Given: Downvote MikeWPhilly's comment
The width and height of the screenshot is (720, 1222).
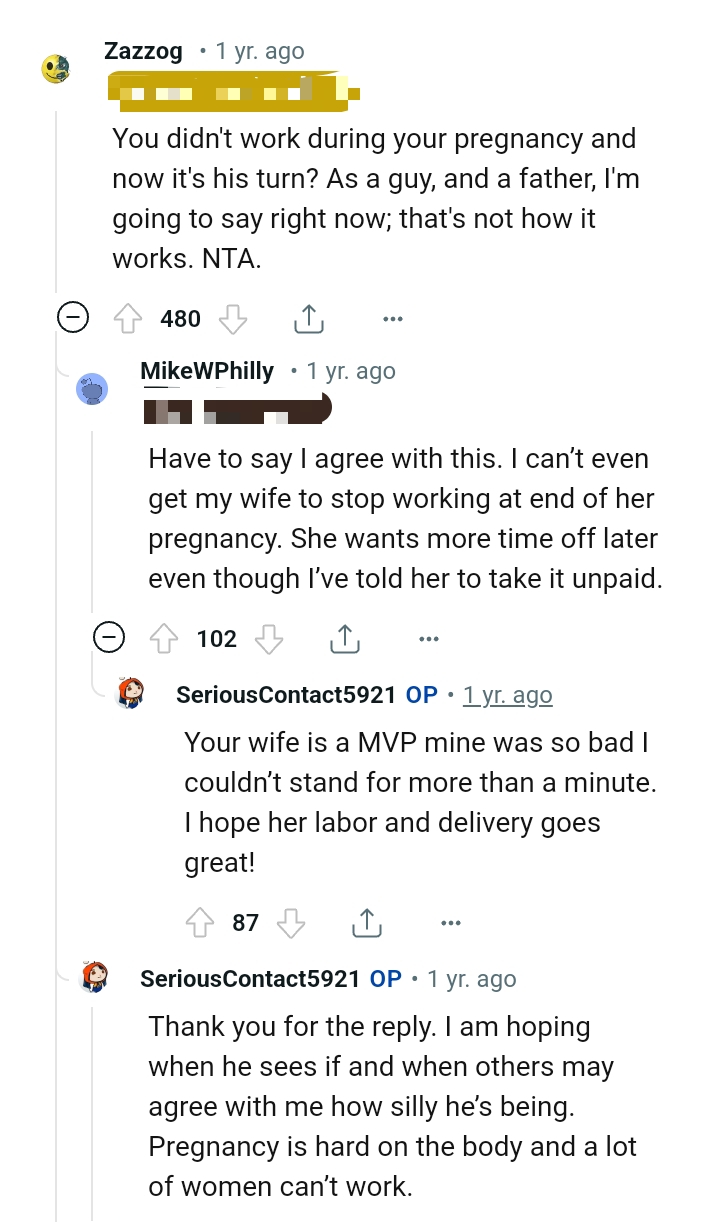Looking at the screenshot, I should click(x=267, y=638).
